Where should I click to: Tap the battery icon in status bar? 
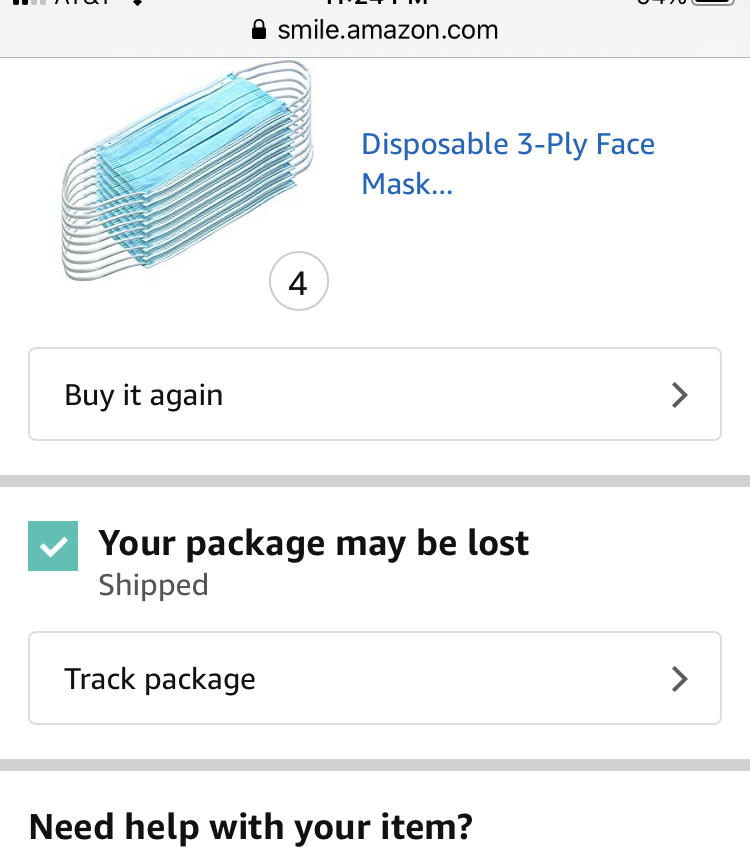point(714,2)
